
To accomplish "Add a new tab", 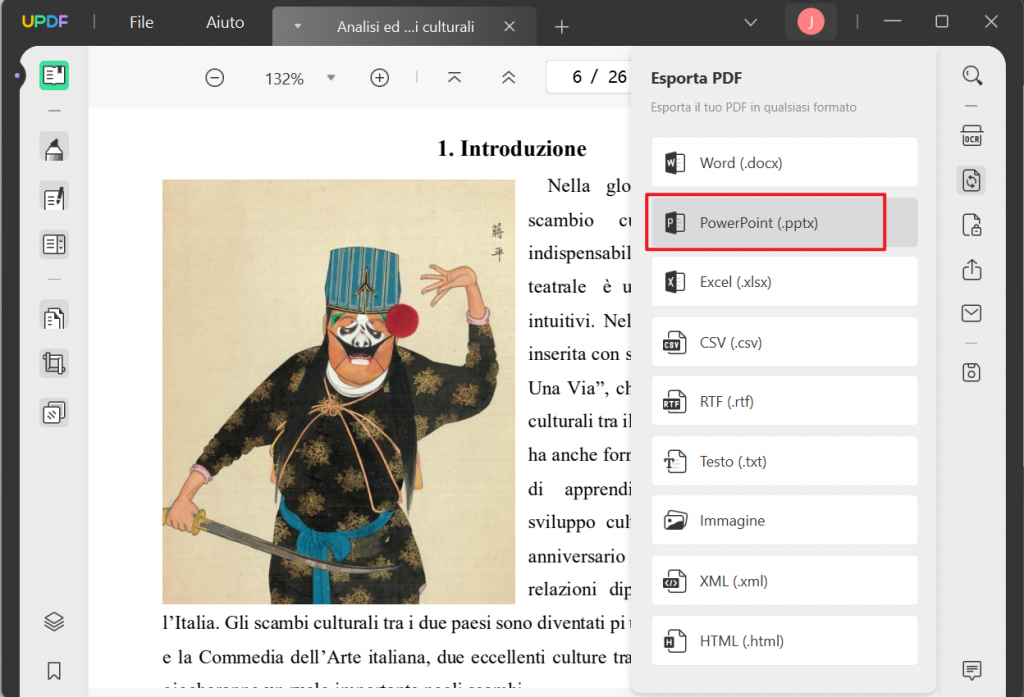I will point(562,27).
